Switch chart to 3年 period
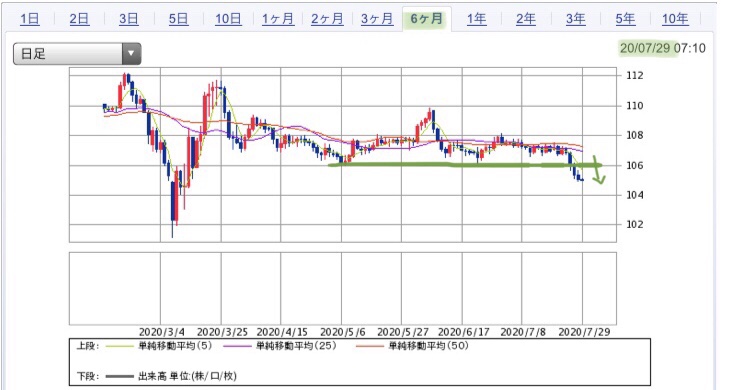735x390 pixels. 575,19
